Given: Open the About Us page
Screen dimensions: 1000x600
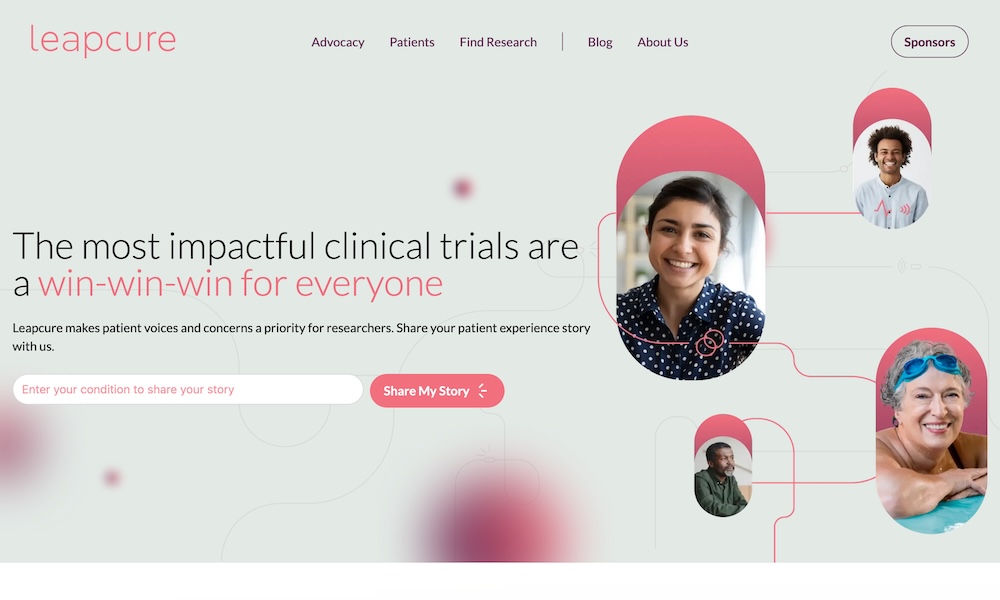Looking at the screenshot, I should [x=663, y=42].
